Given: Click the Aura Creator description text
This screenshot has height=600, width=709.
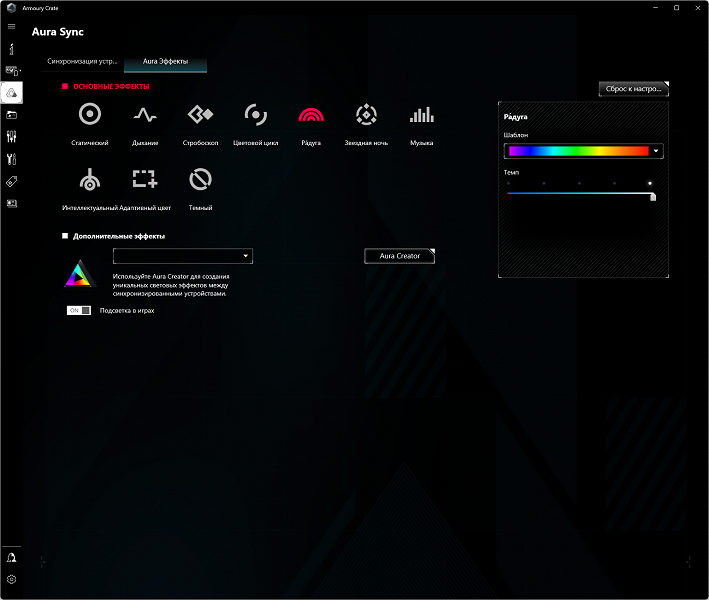Looking at the screenshot, I should tap(171, 285).
